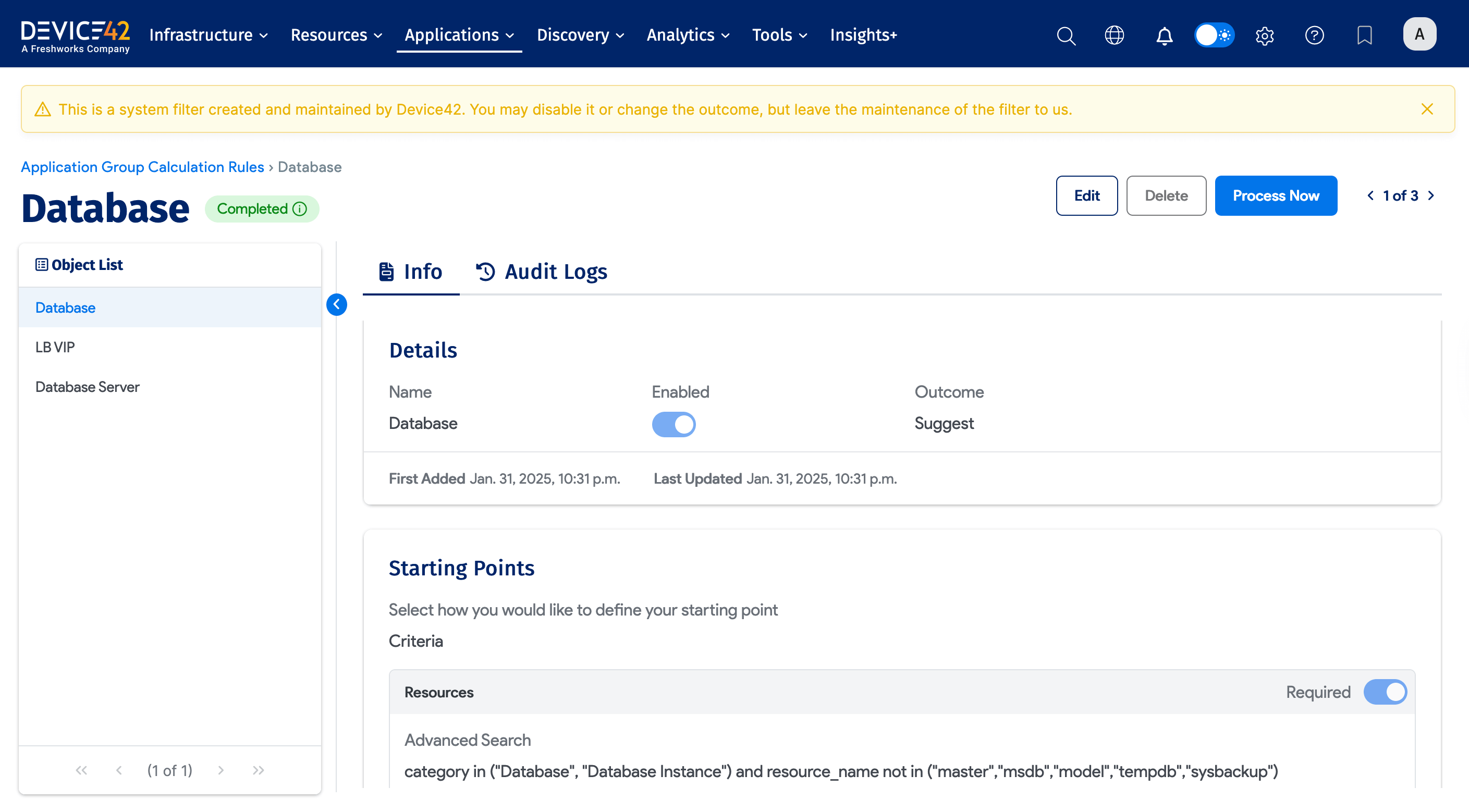1469x812 pixels.
Task: Click the Process Now button
Action: 1275,195
